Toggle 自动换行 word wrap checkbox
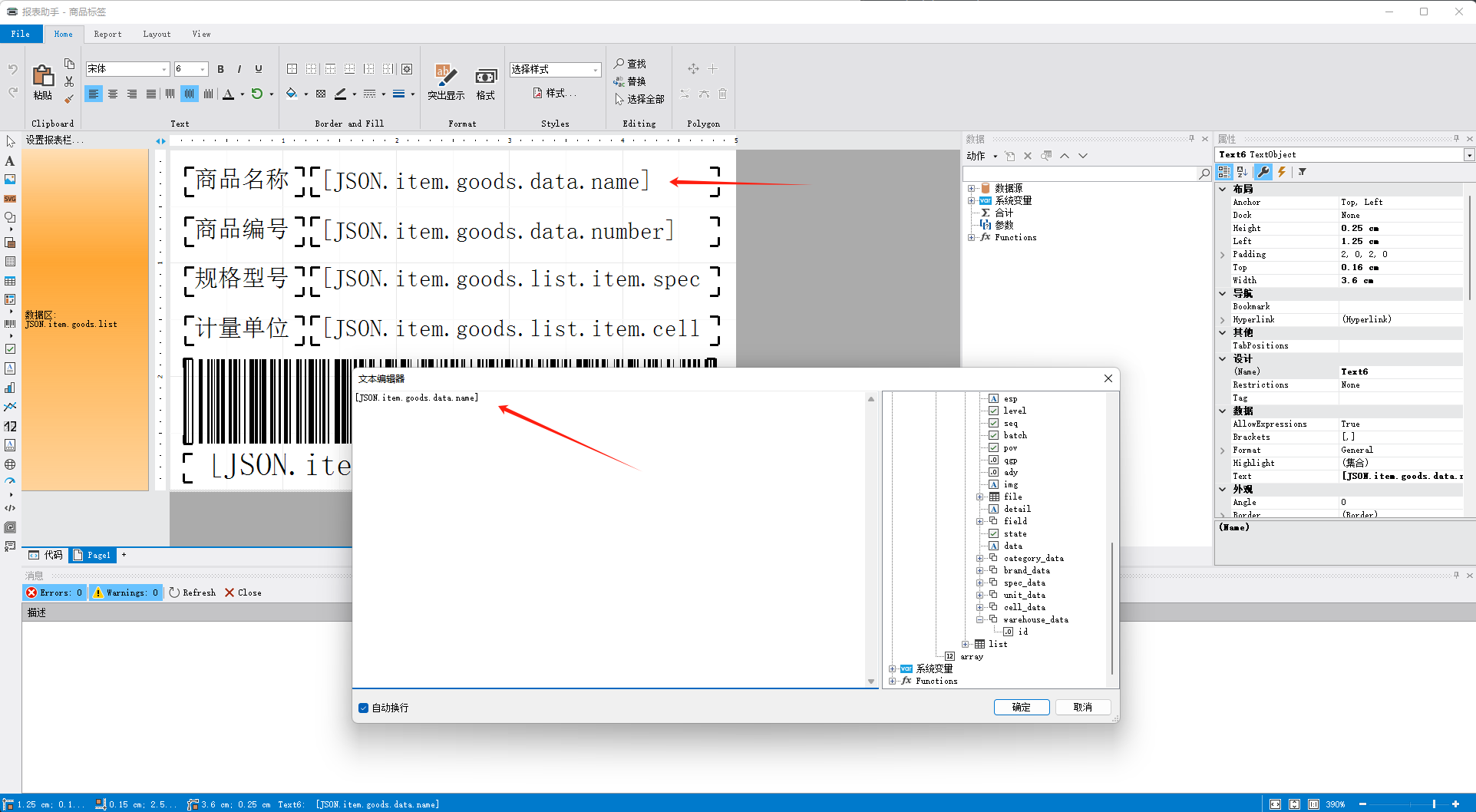1476x812 pixels. click(x=363, y=708)
